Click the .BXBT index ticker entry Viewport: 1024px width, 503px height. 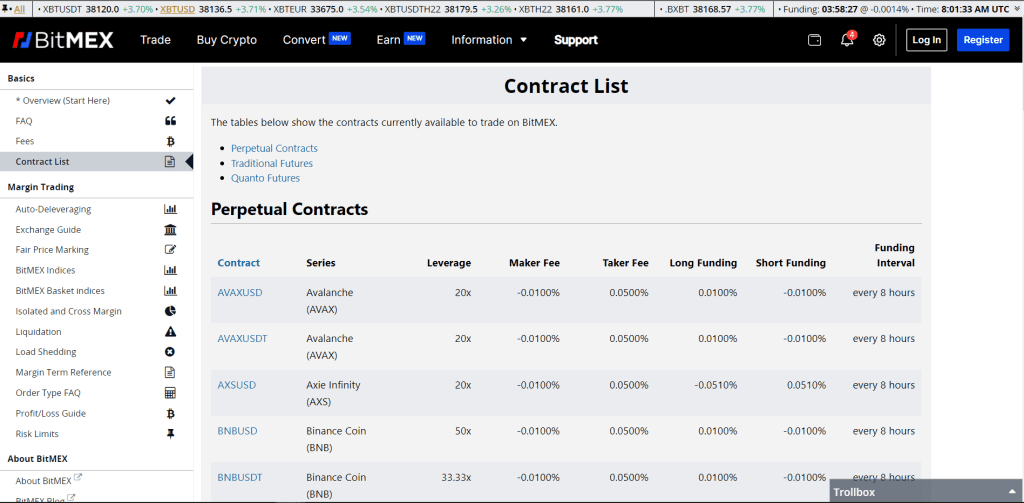(716, 10)
